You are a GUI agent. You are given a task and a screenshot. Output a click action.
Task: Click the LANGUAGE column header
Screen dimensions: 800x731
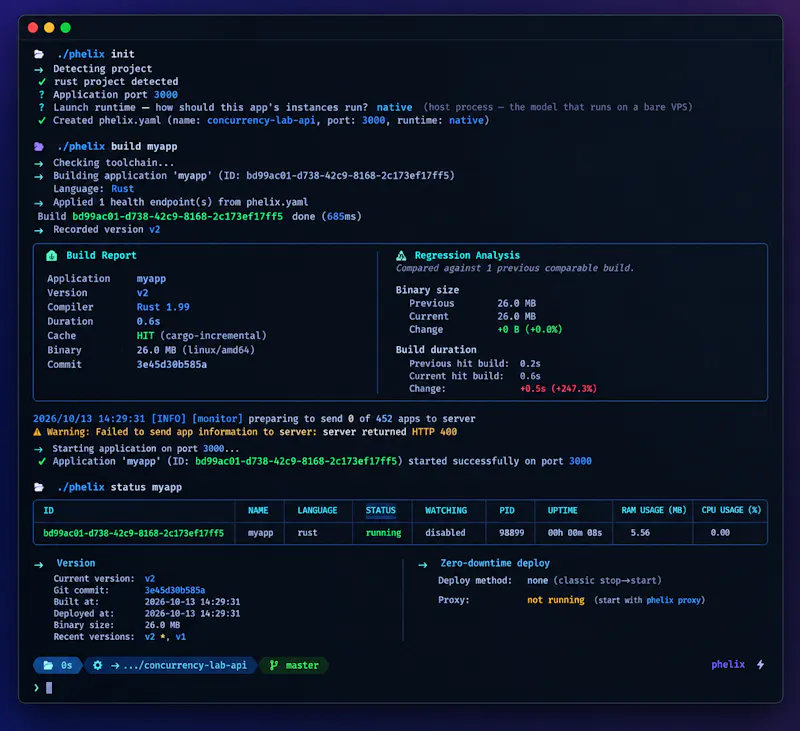pyautogui.click(x=317, y=510)
